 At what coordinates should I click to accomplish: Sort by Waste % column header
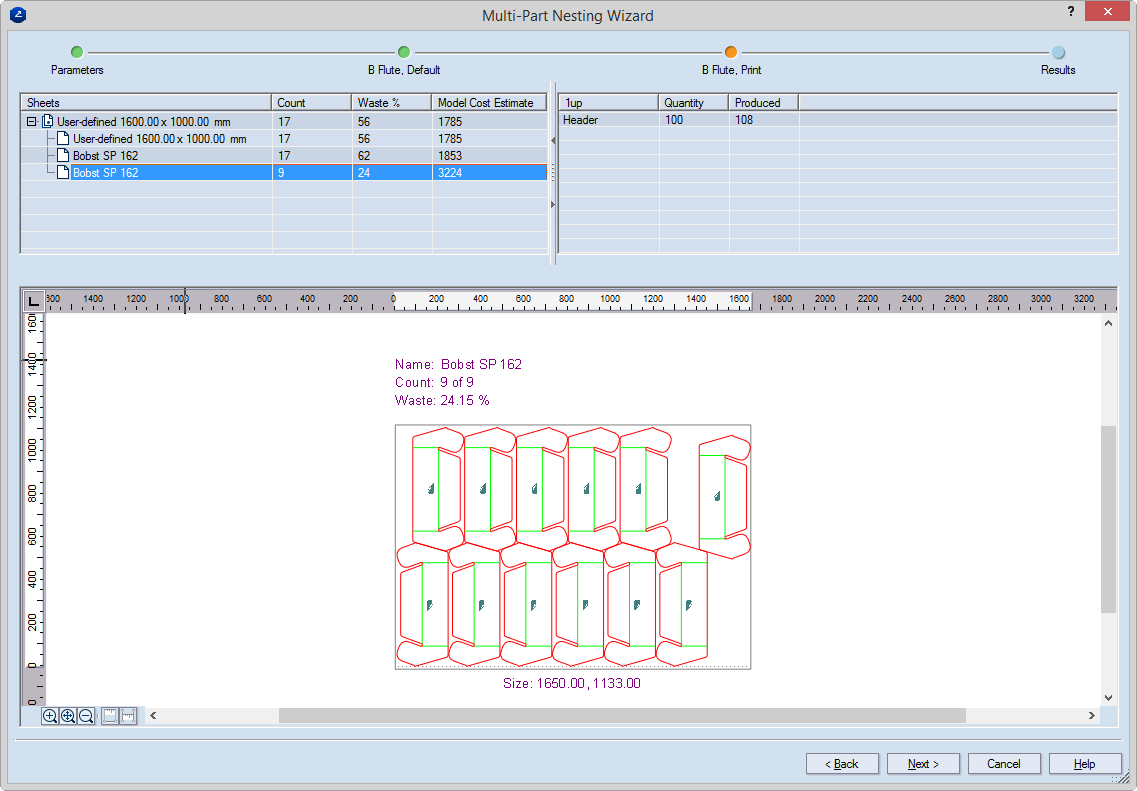coord(391,103)
